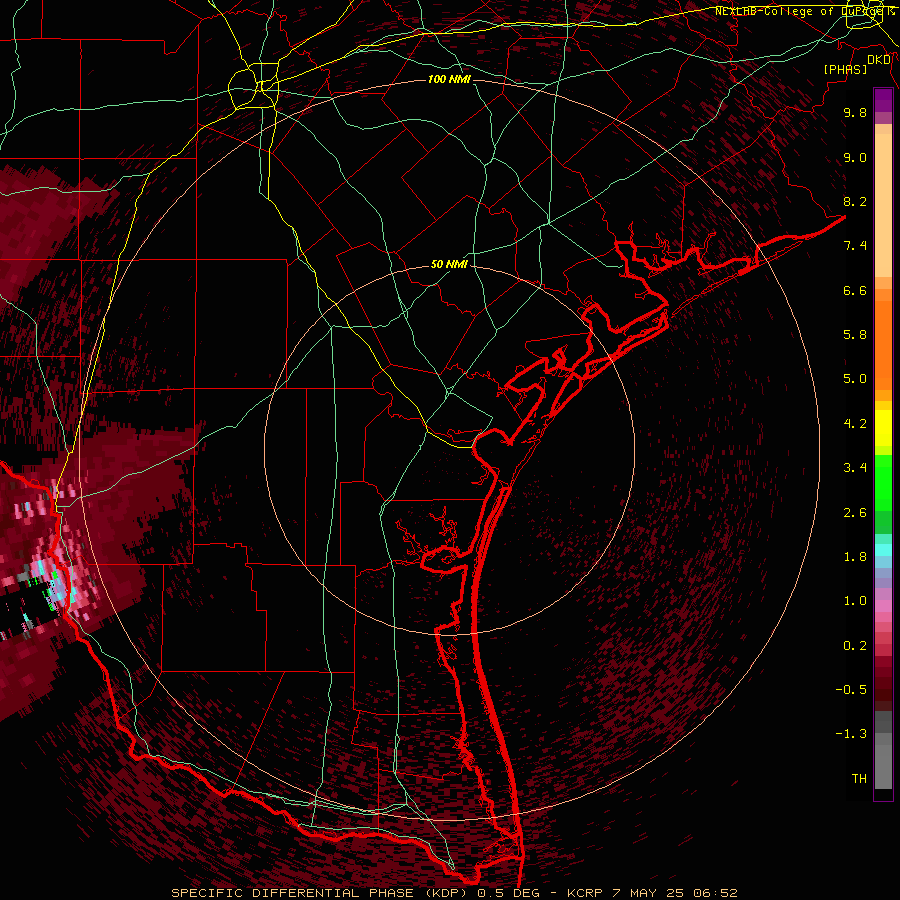The height and width of the screenshot is (900, 900).
Task: Click the "KCRP 7 MAY 25 06:52" timestamp
Action: point(652,893)
